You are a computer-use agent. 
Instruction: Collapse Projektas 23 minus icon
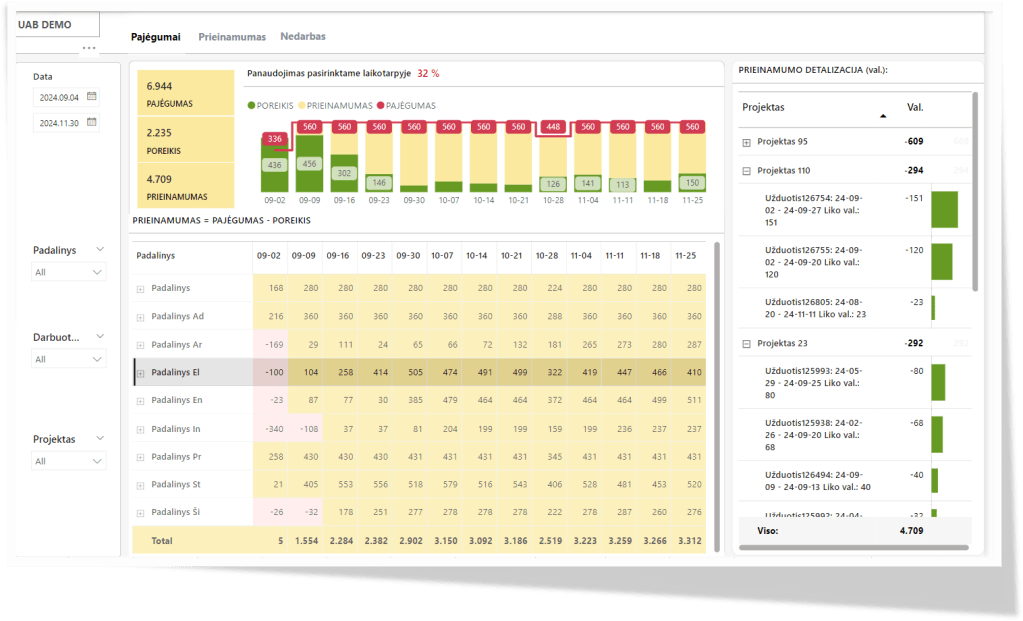pyautogui.click(x=746, y=343)
